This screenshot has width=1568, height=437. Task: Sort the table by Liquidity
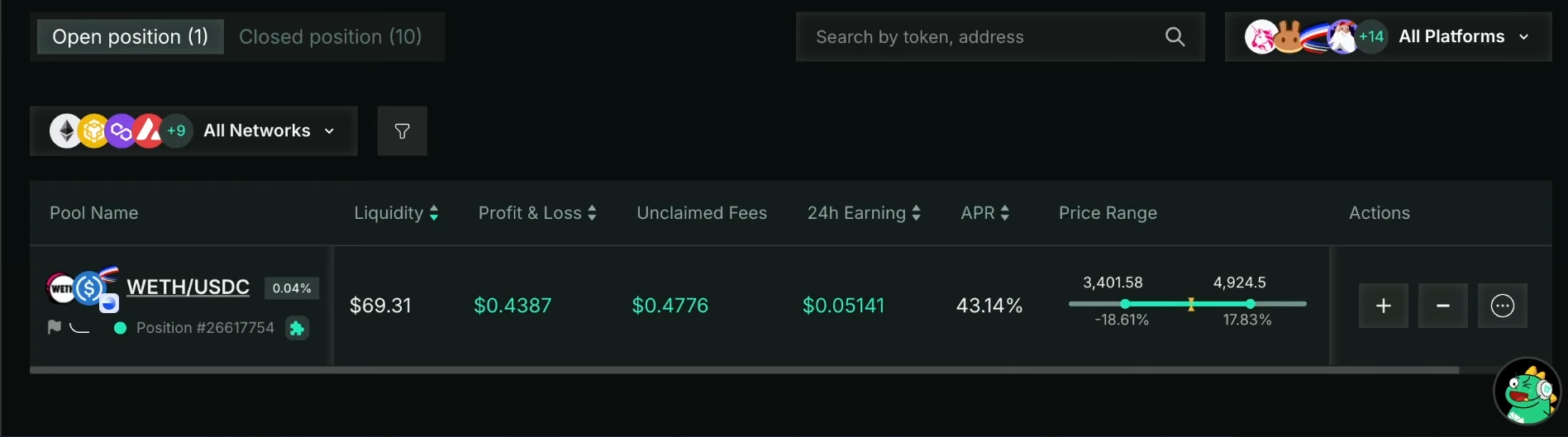pyautogui.click(x=396, y=213)
